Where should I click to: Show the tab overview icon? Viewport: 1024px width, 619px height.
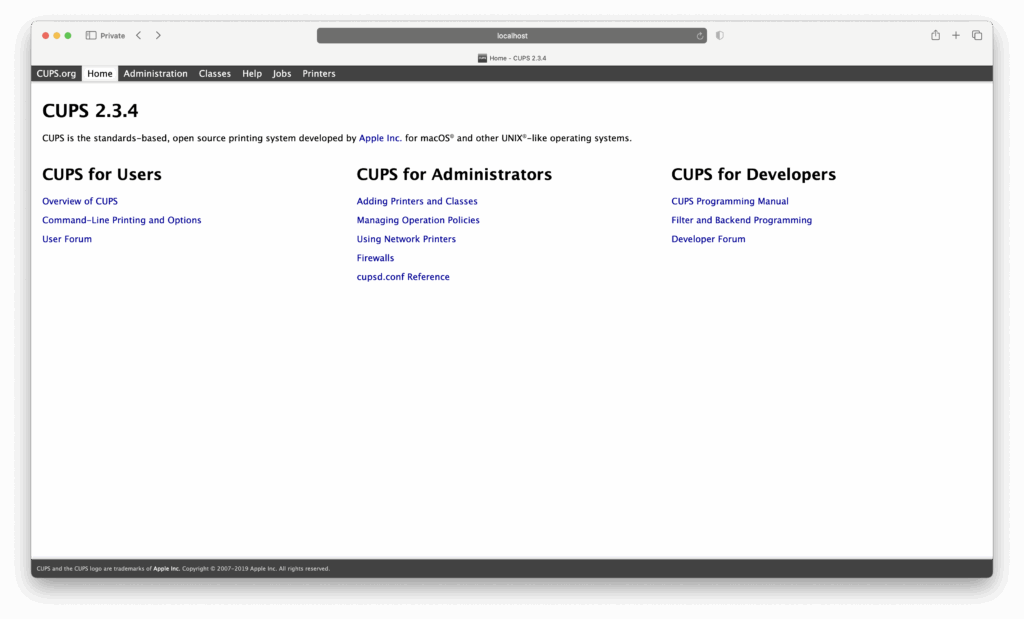pos(977,35)
